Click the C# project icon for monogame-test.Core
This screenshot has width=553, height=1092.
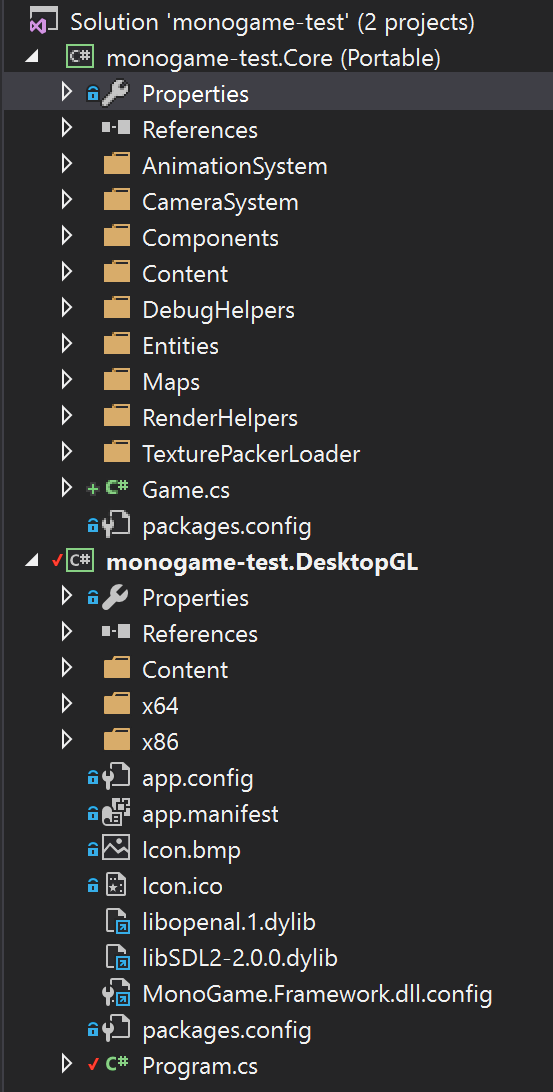tap(79, 58)
